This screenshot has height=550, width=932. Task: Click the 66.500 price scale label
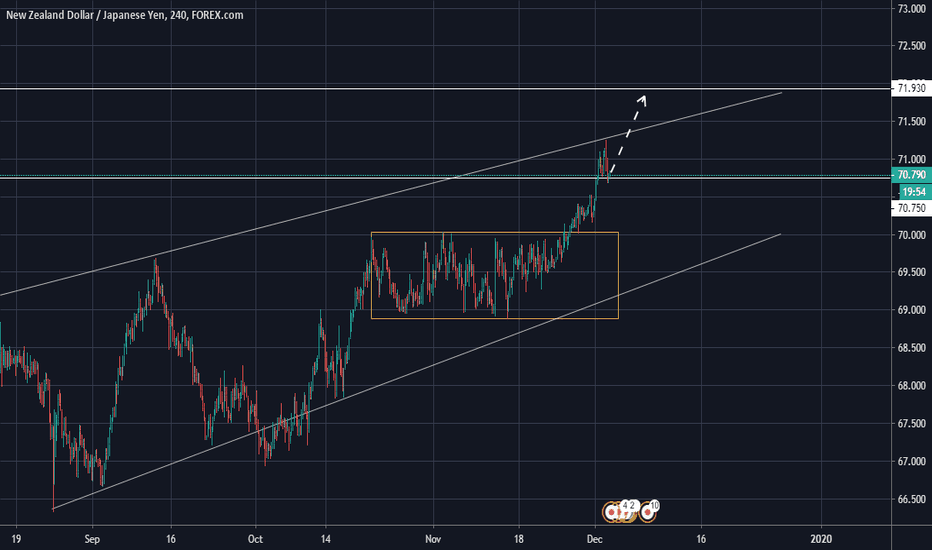click(910, 499)
